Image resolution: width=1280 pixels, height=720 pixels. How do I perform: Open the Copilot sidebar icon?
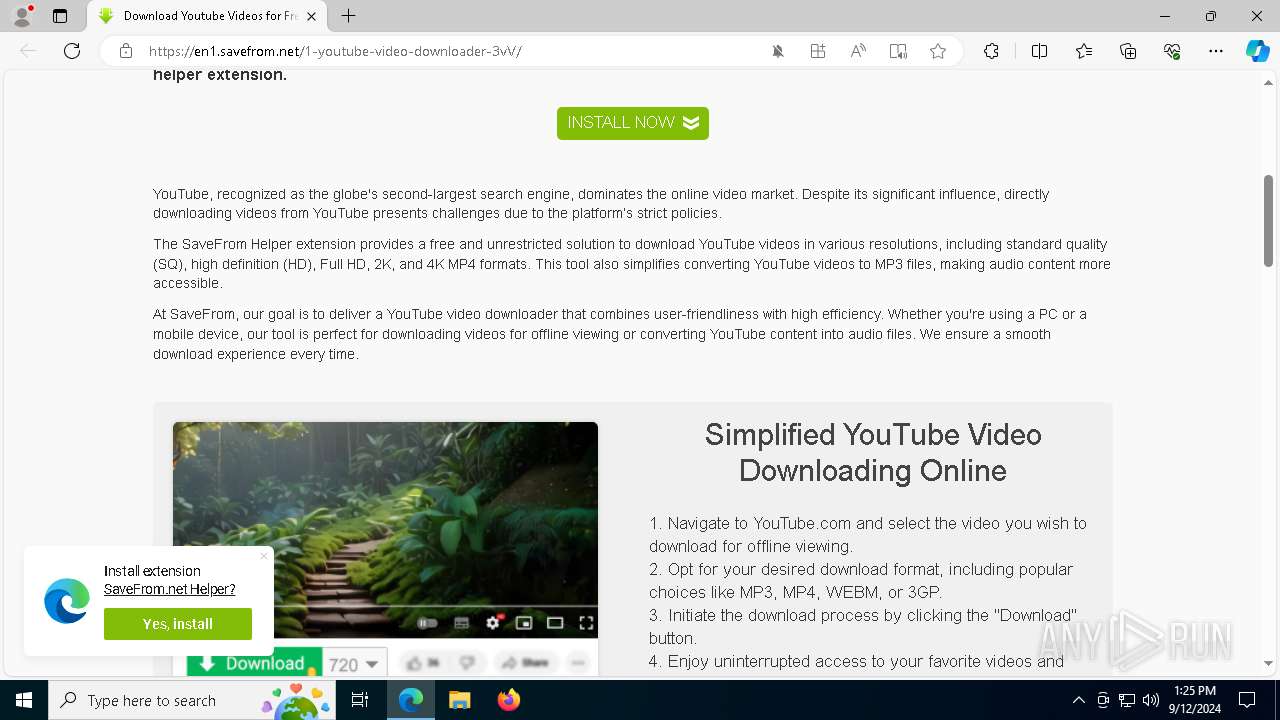[1257, 51]
